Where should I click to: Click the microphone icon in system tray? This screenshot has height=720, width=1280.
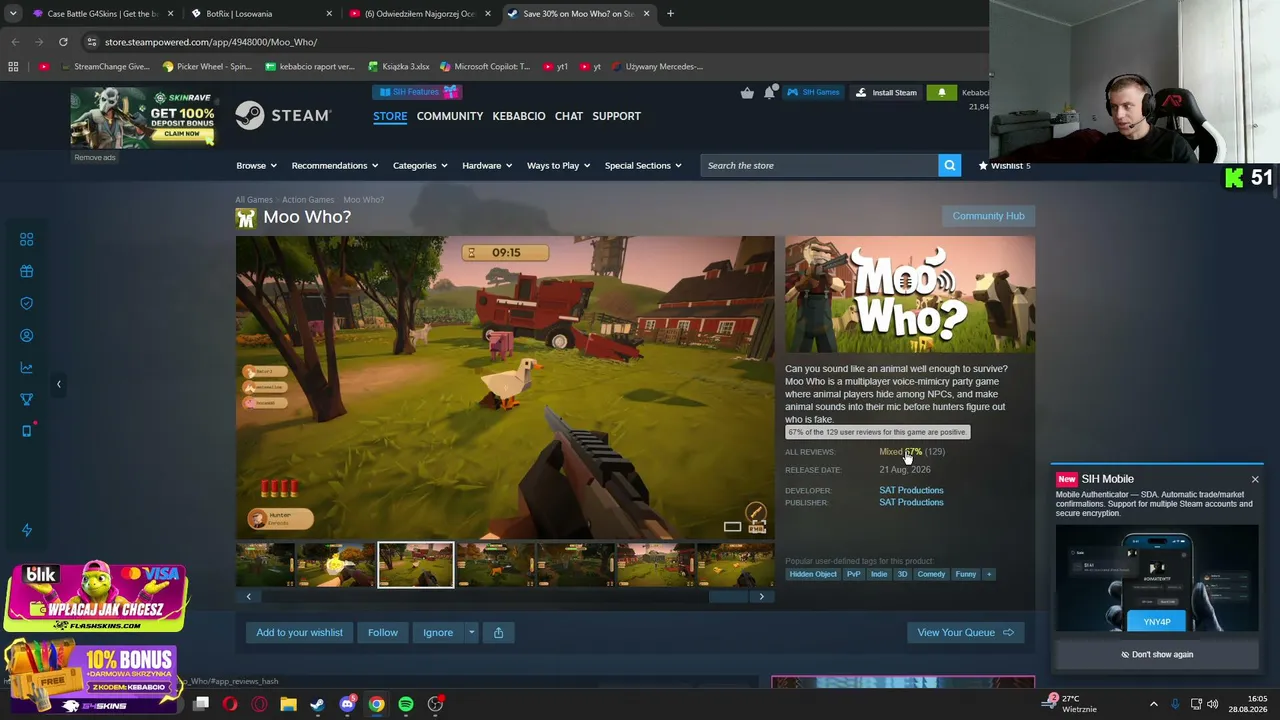click(1175, 704)
